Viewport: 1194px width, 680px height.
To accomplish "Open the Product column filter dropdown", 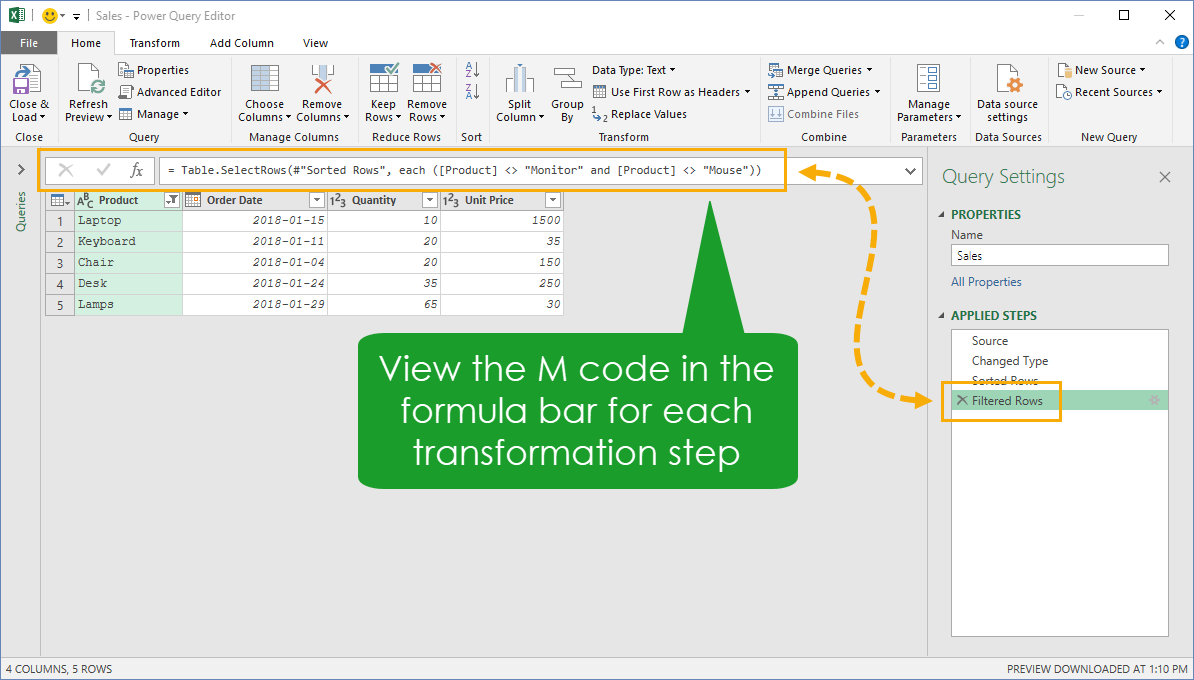I will (x=172, y=200).
